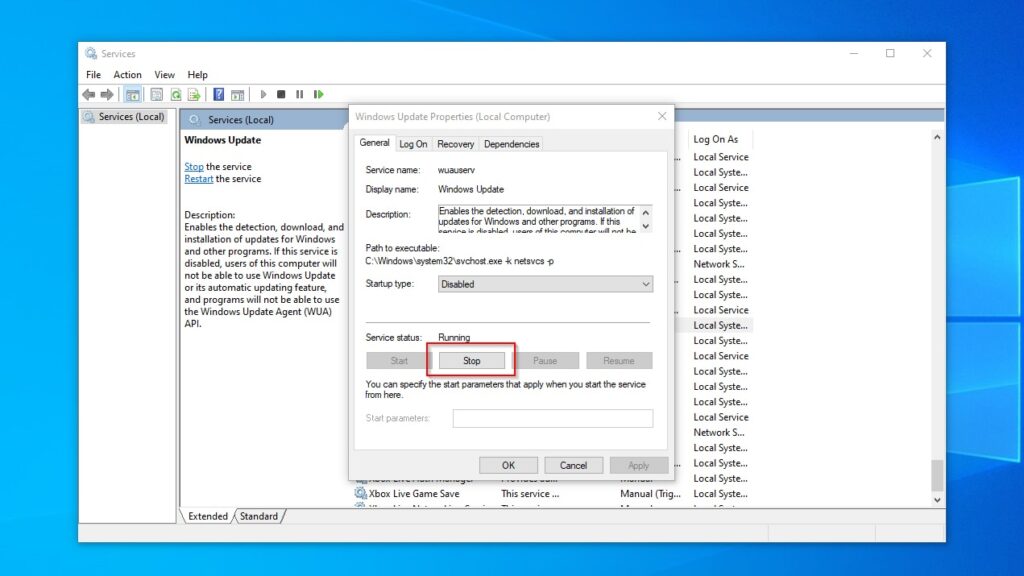Click the Restart Service toolbar icon

(318, 94)
